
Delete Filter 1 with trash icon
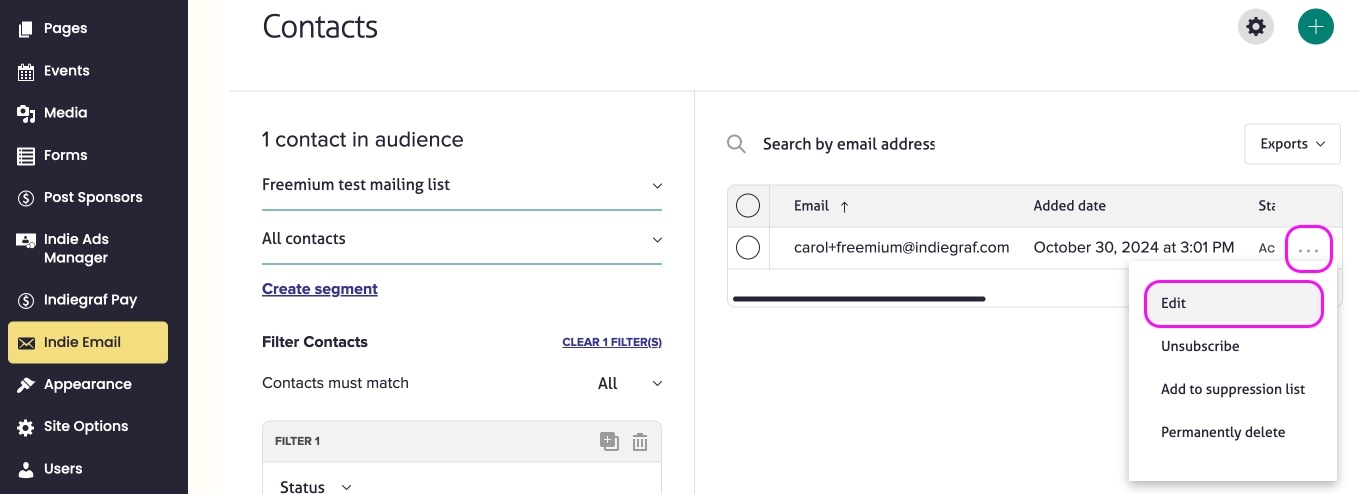coord(640,441)
